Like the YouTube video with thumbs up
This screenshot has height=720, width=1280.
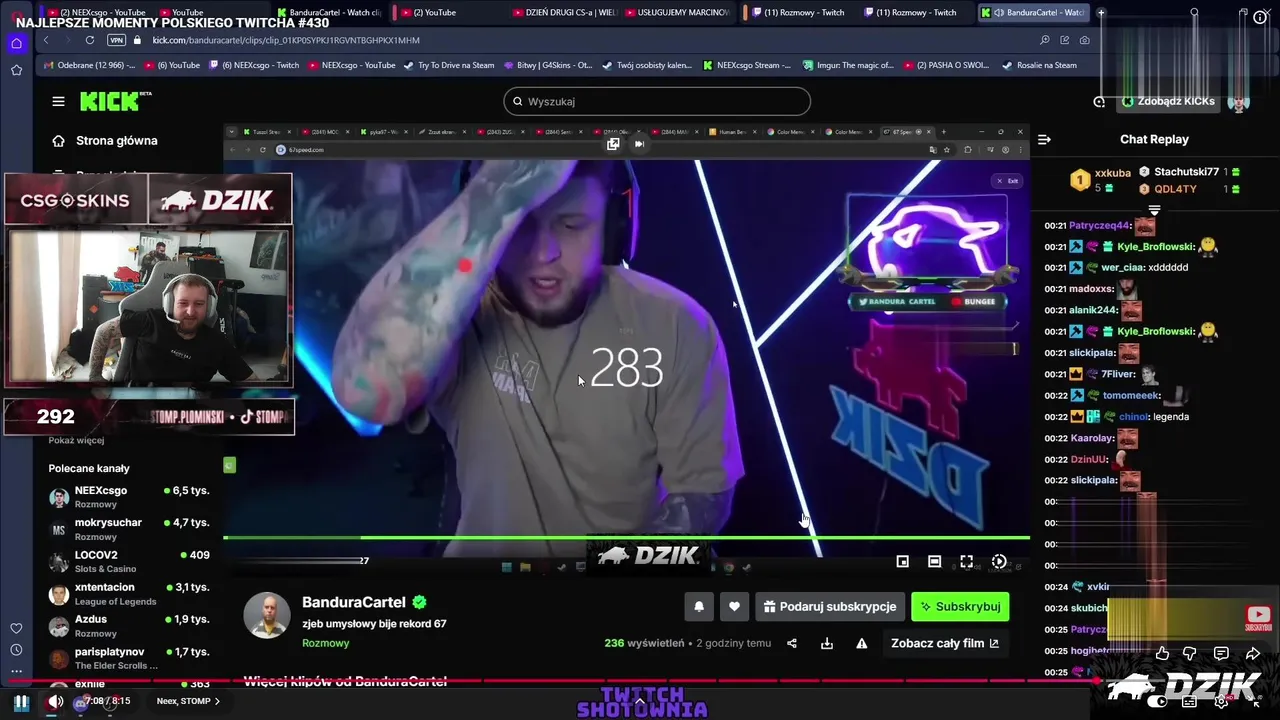coord(1162,653)
